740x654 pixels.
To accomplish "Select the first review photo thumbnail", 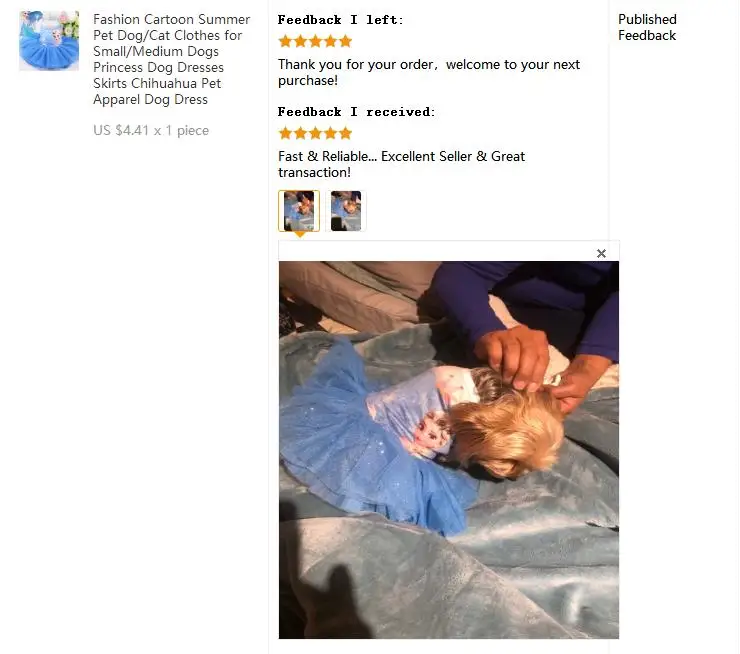I will pyautogui.click(x=299, y=211).
